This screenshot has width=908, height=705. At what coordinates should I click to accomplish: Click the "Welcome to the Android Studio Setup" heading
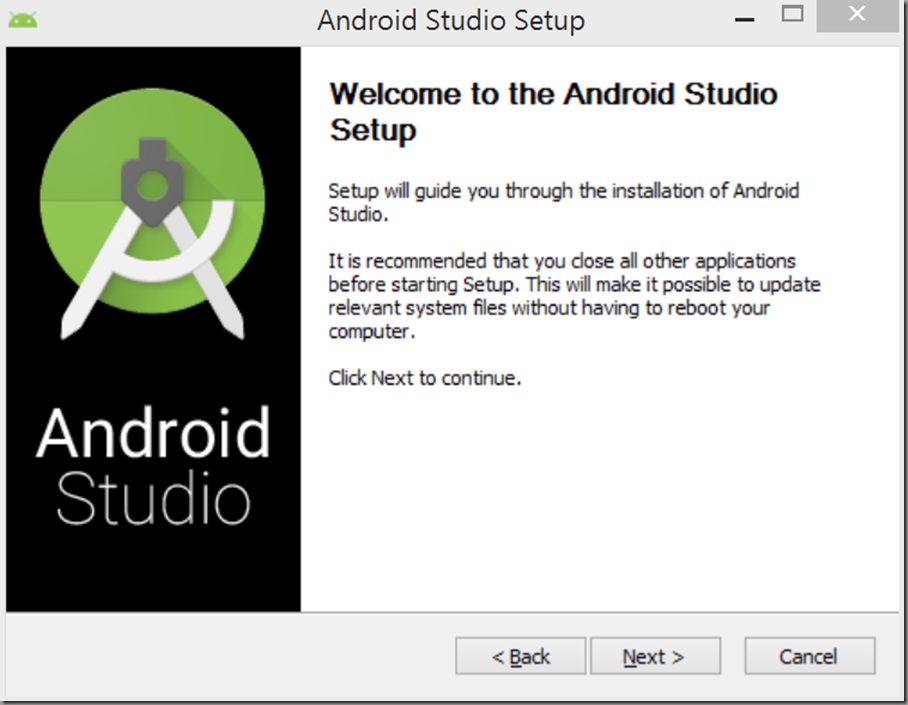(553, 111)
